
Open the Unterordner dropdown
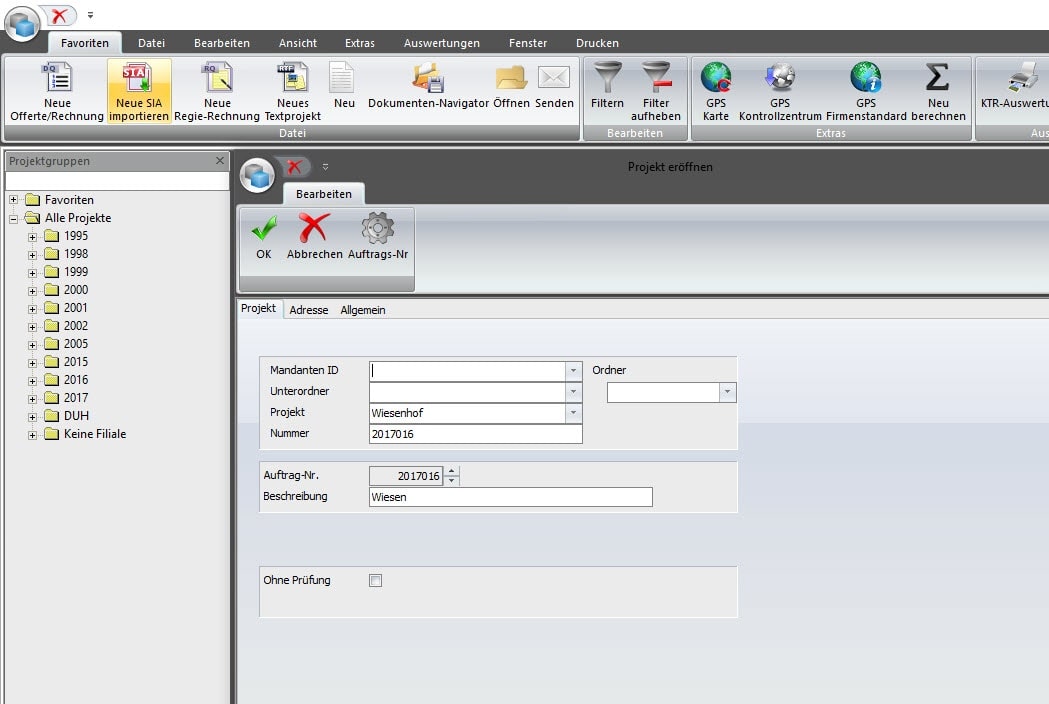click(573, 391)
